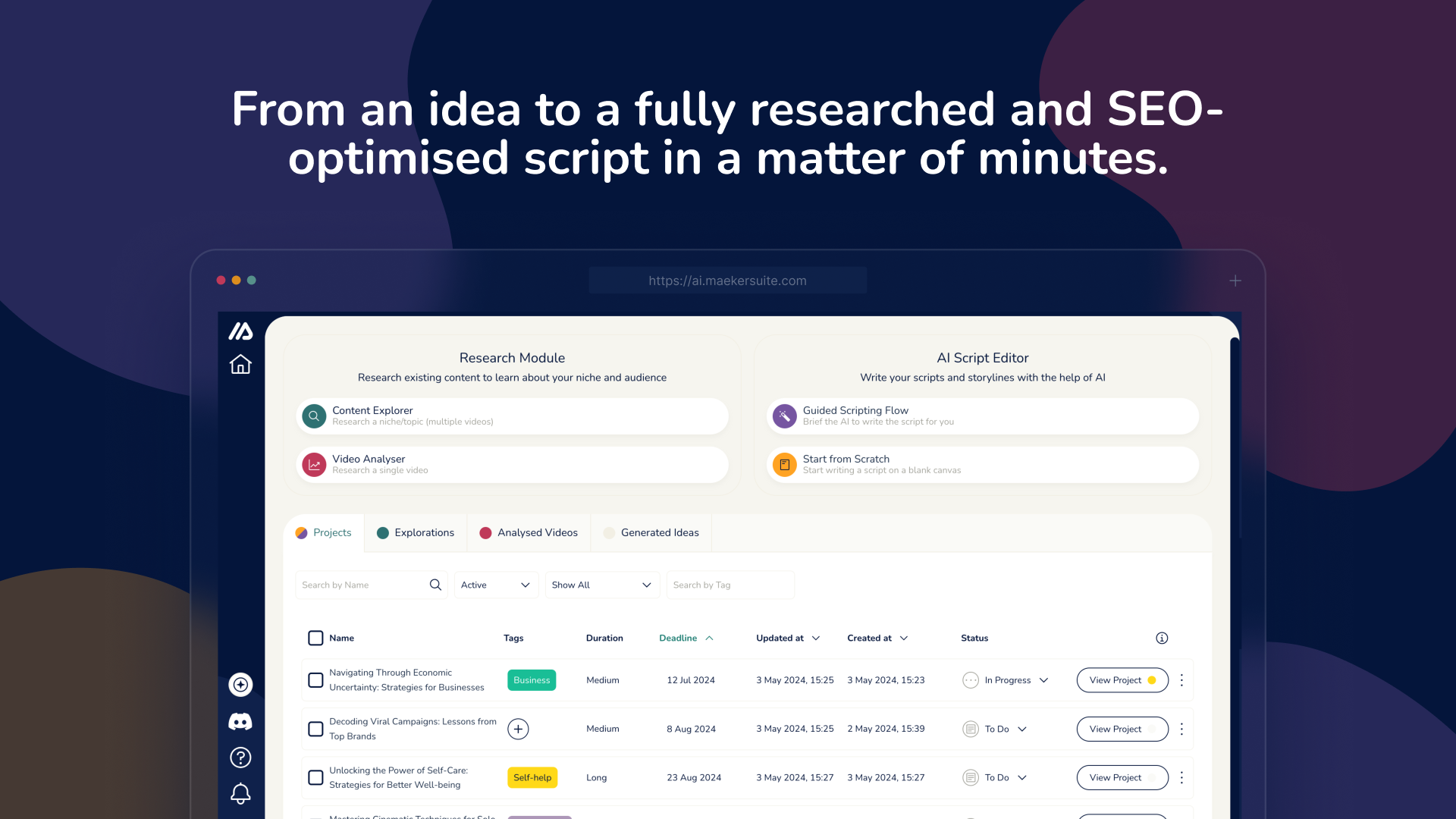The image size is (1456, 819).
Task: Toggle checkbox for Unlocking the Power of Self-Care row
Action: 314,777
